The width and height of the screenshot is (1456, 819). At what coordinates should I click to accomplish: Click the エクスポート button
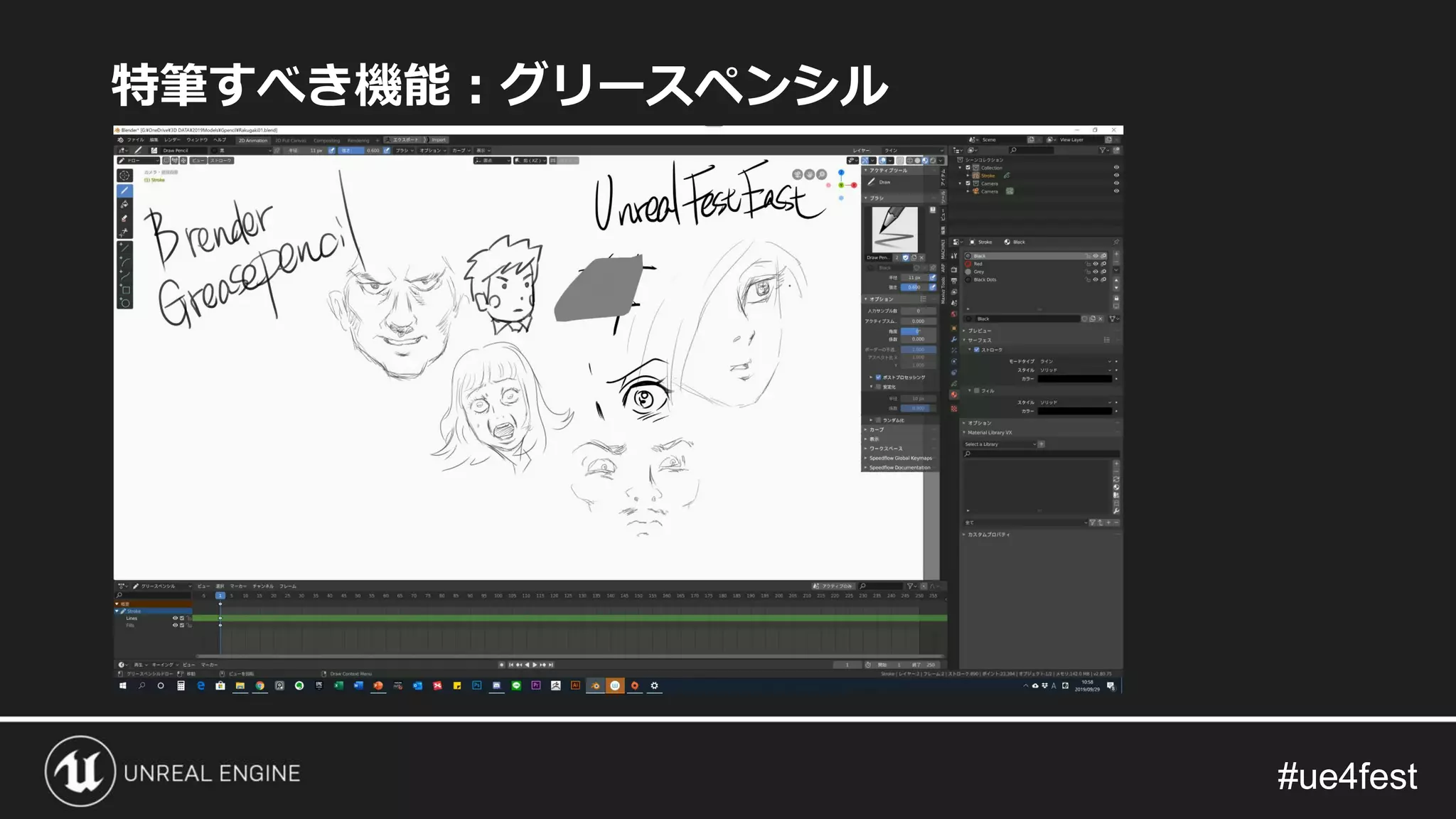pos(402,140)
